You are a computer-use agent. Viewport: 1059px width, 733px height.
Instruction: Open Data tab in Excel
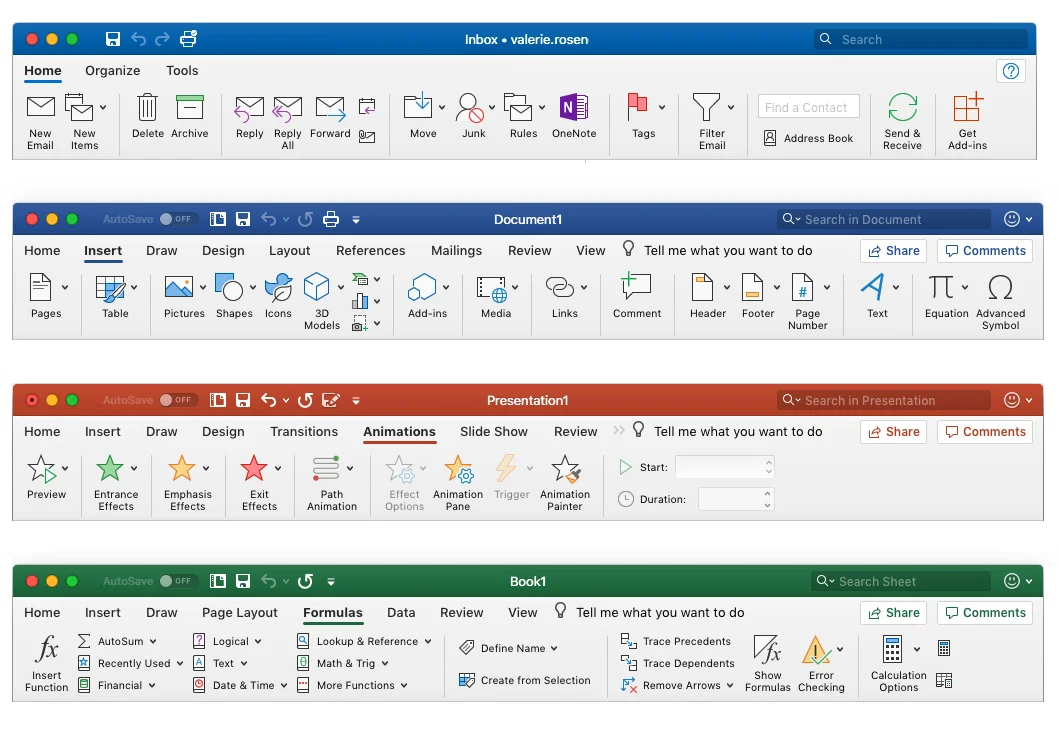[x=401, y=613]
